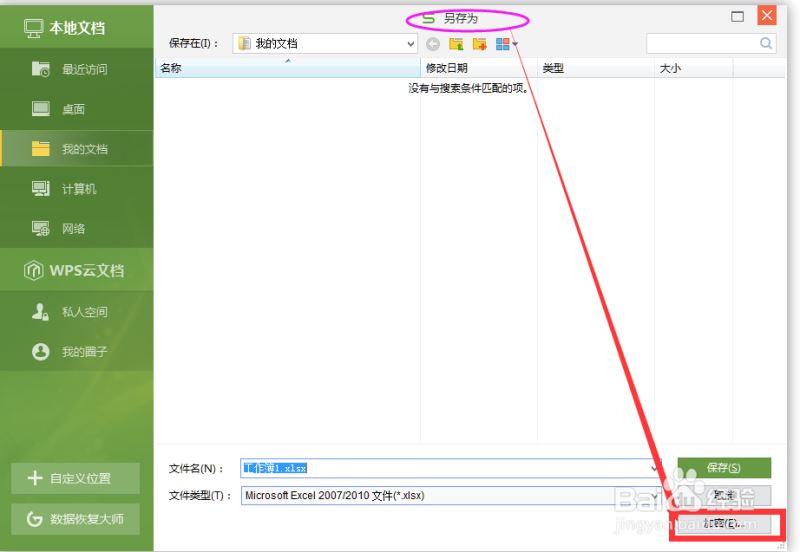The height and width of the screenshot is (552, 800).
Task: Select 我的文档 in the sidebar
Action: point(77,148)
